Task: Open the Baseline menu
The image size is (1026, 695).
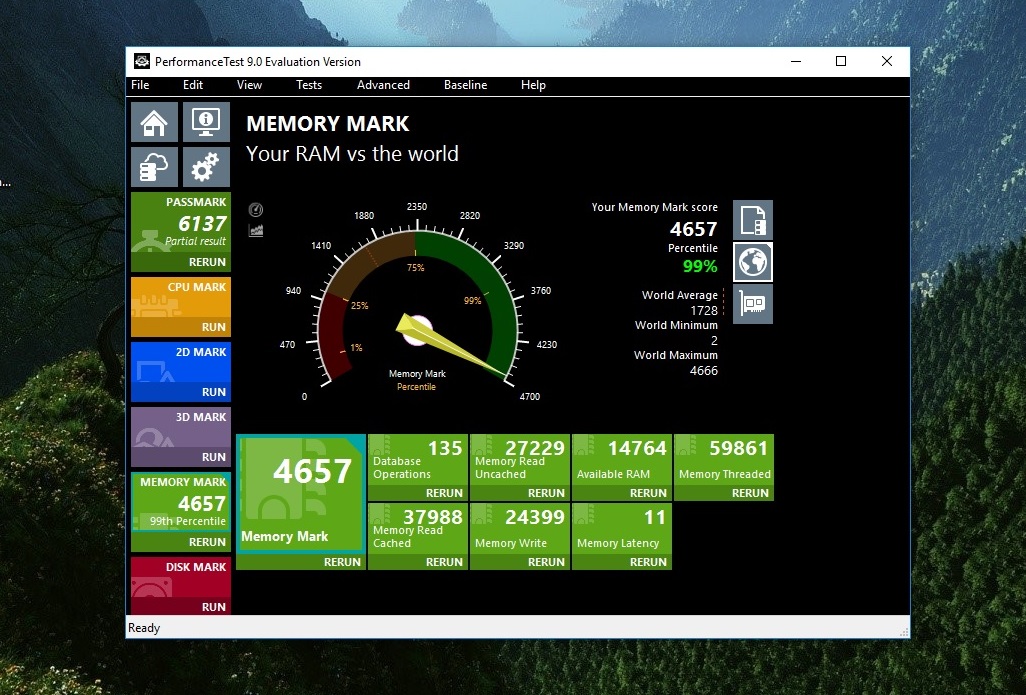Action: pos(465,85)
